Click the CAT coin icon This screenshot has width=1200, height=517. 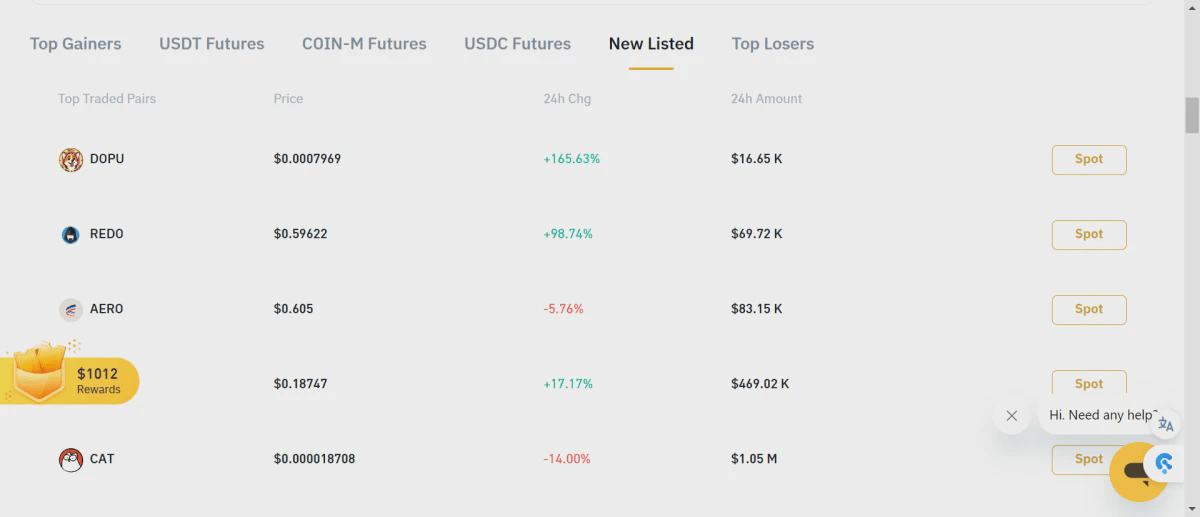(x=70, y=460)
